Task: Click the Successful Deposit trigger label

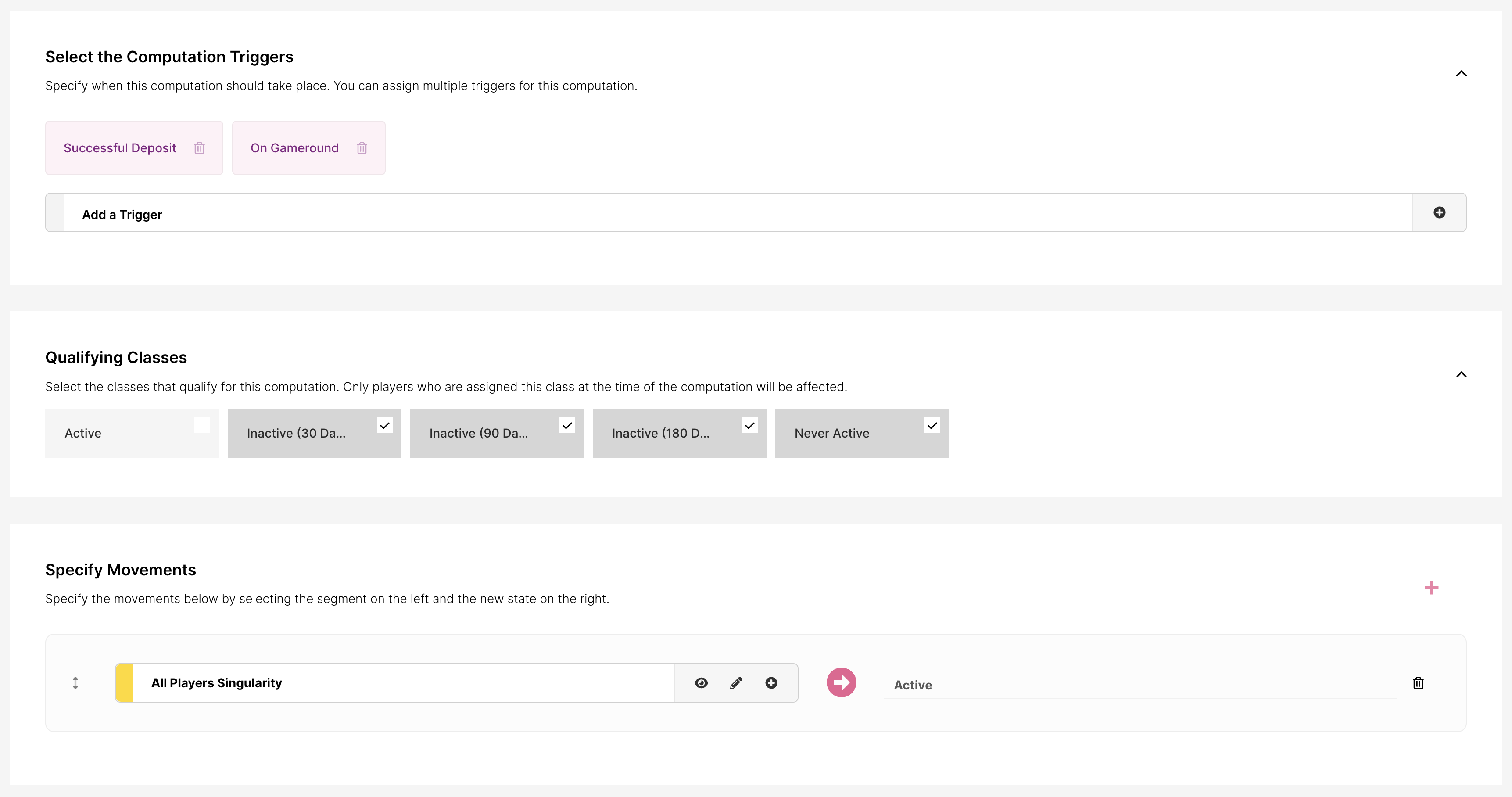Action: click(x=120, y=148)
